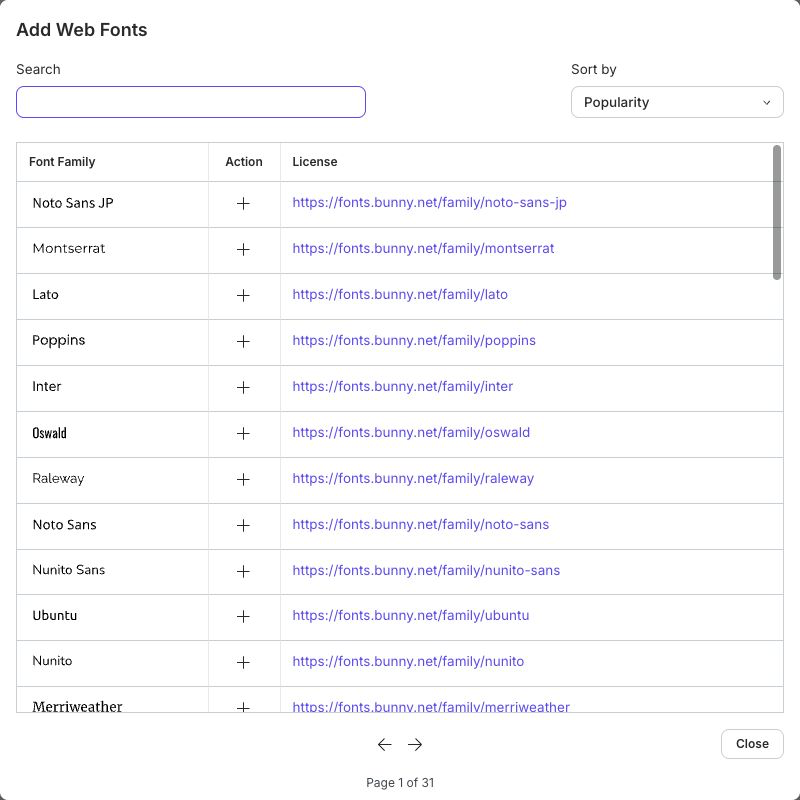Go to next page arrow
The width and height of the screenshot is (800, 800).
click(415, 744)
